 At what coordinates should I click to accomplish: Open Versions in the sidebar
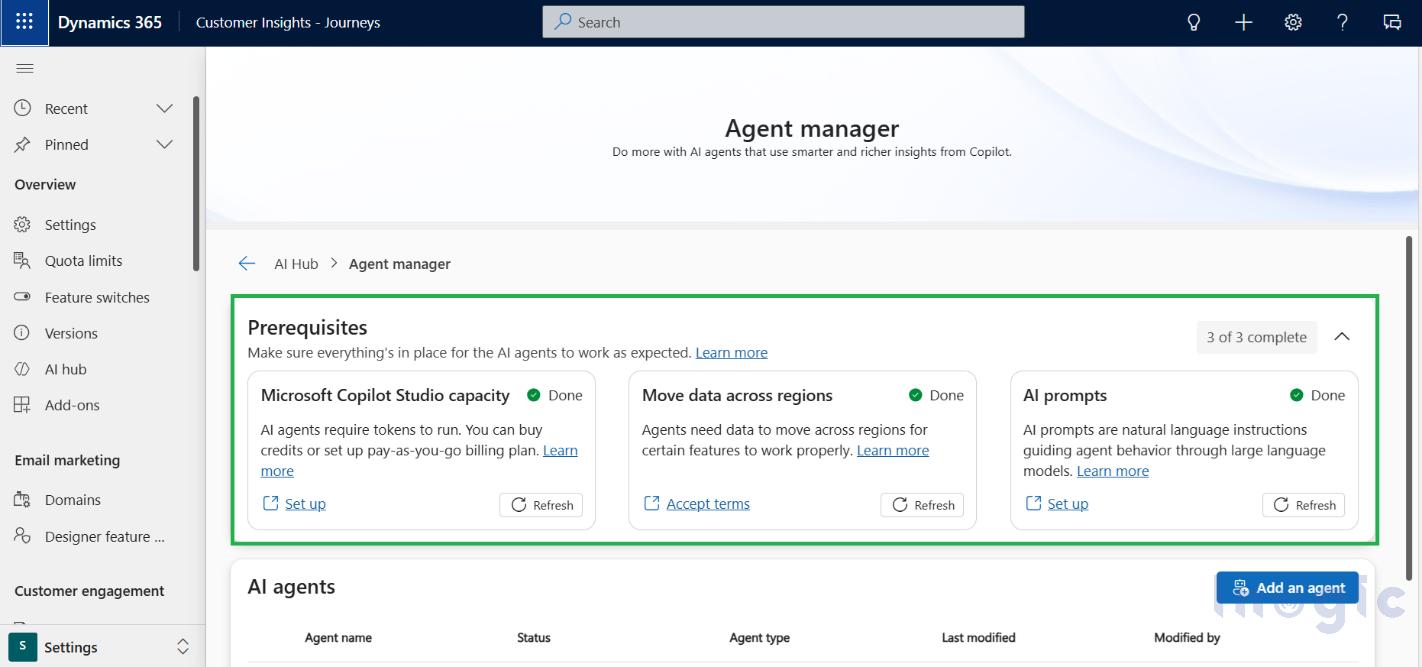tap(71, 333)
